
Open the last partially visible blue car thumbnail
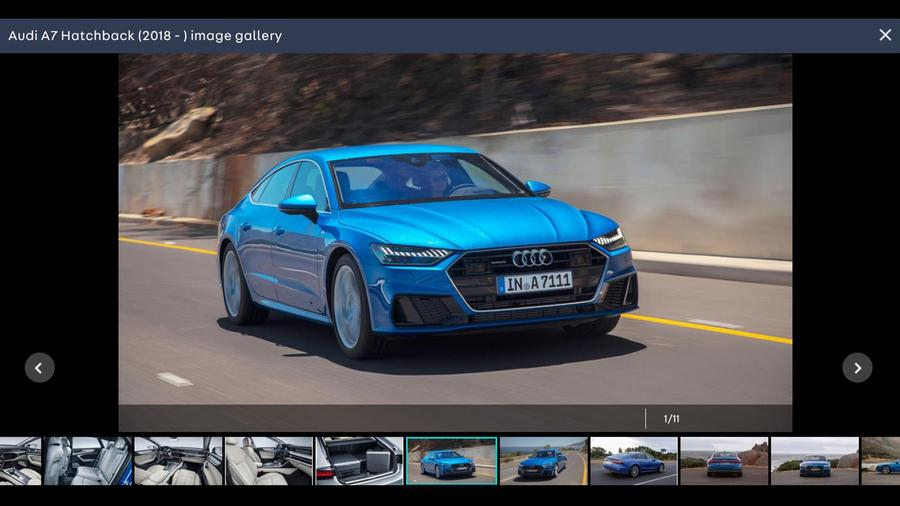pyautogui.click(x=880, y=461)
